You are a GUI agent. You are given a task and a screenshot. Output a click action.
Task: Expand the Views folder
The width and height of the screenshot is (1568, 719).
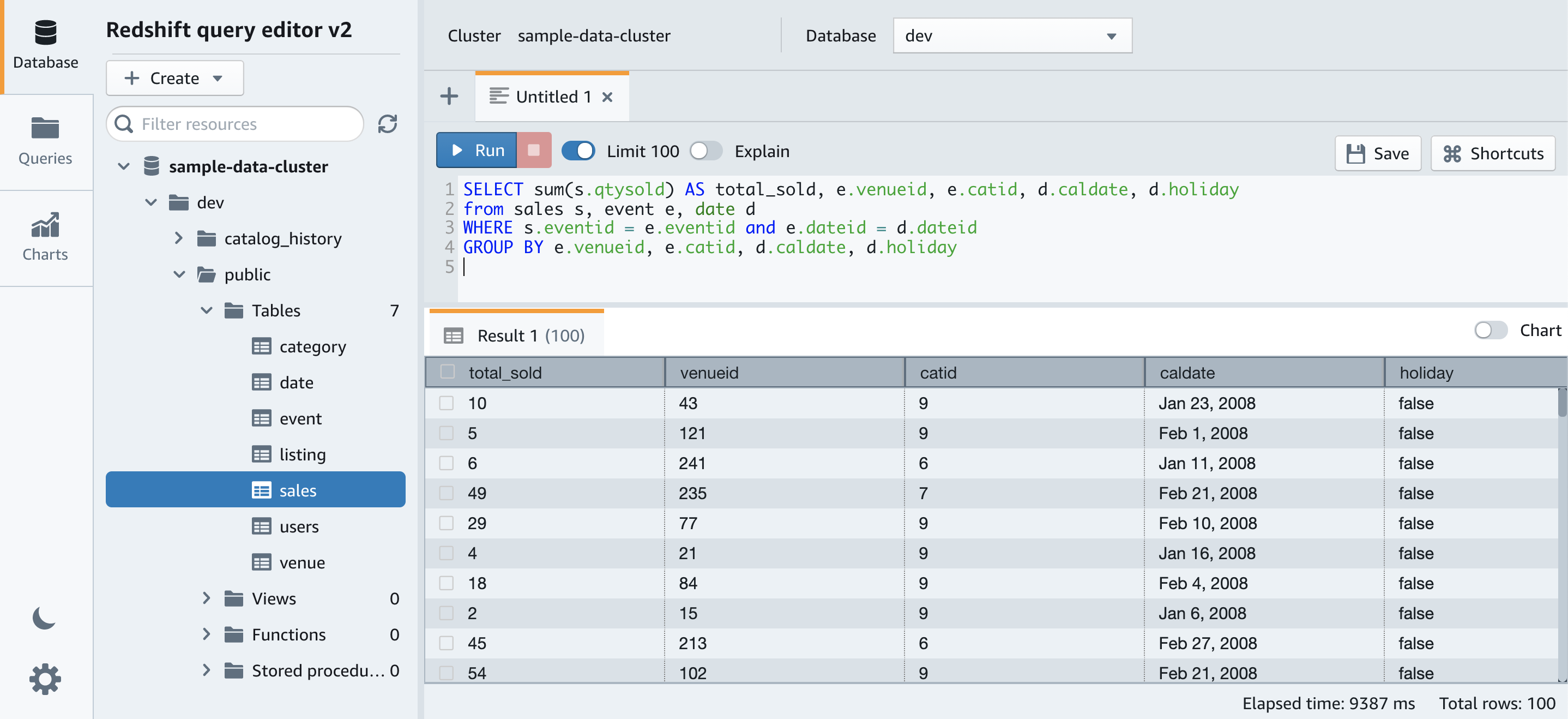pyautogui.click(x=206, y=598)
